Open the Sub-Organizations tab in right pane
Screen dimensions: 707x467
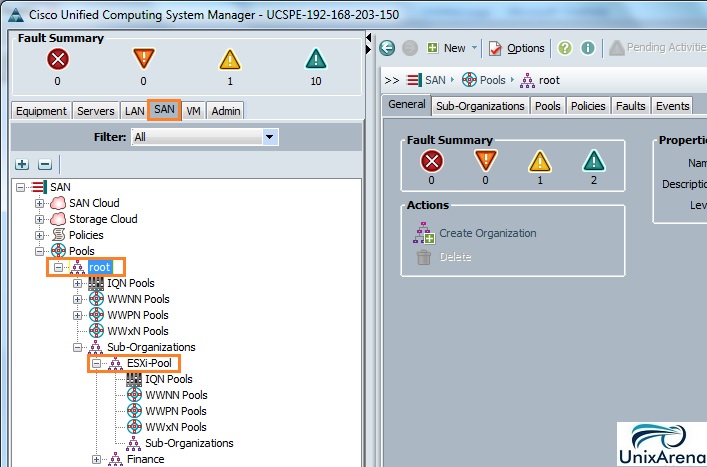tap(480, 106)
